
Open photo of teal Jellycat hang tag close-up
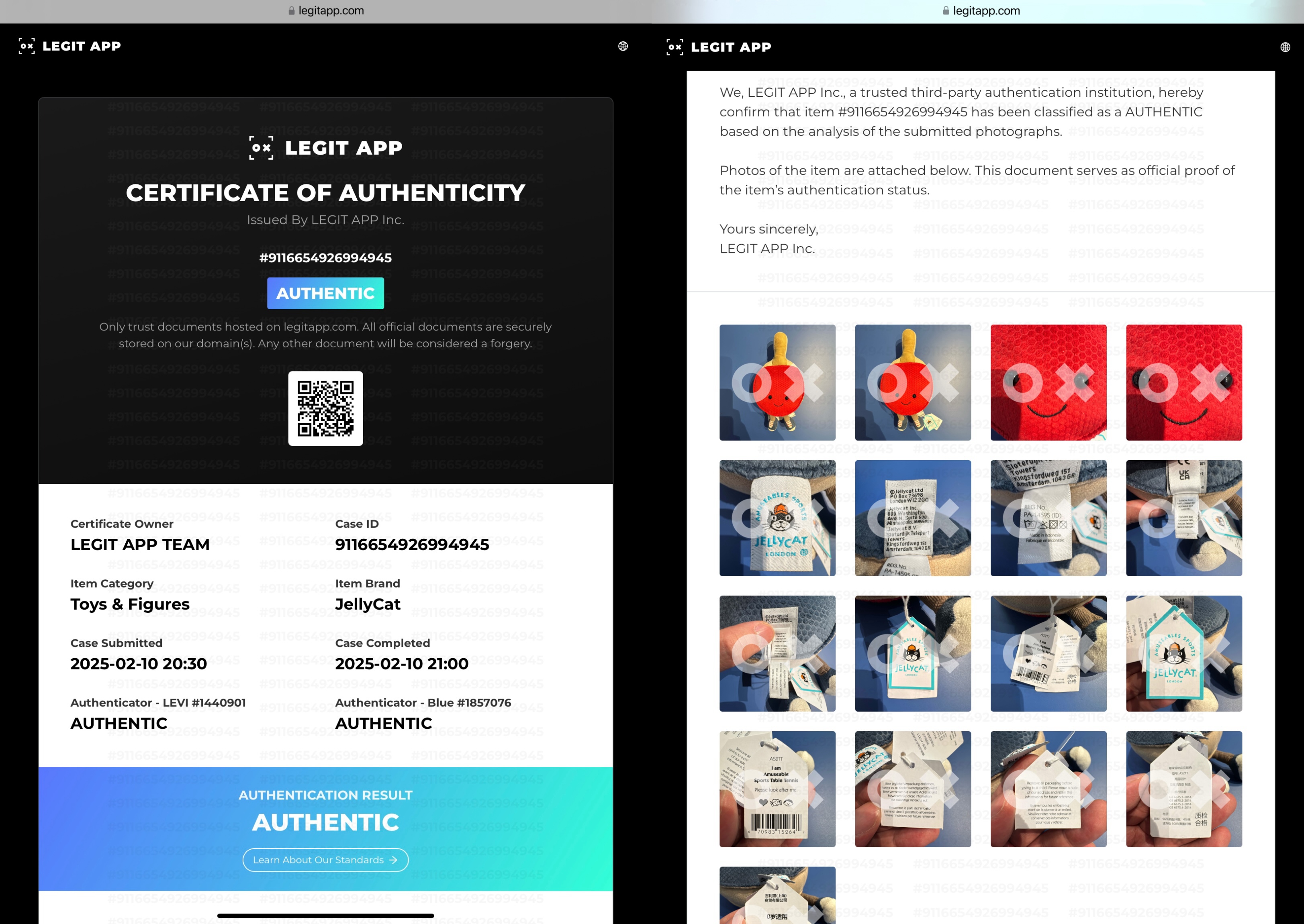coord(1184,653)
